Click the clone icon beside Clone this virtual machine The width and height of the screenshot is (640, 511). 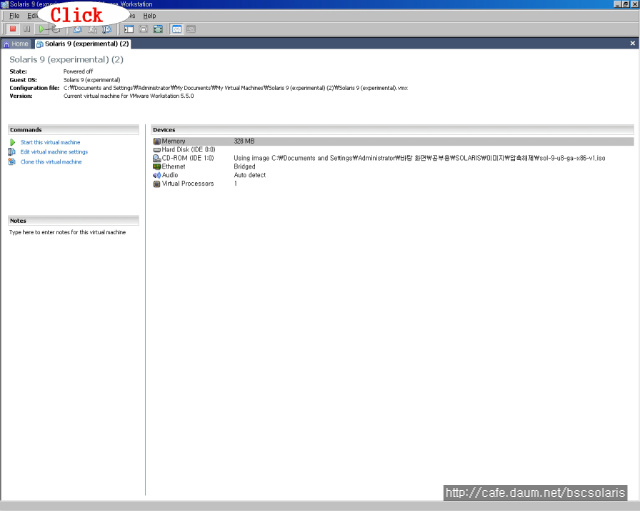point(12,162)
